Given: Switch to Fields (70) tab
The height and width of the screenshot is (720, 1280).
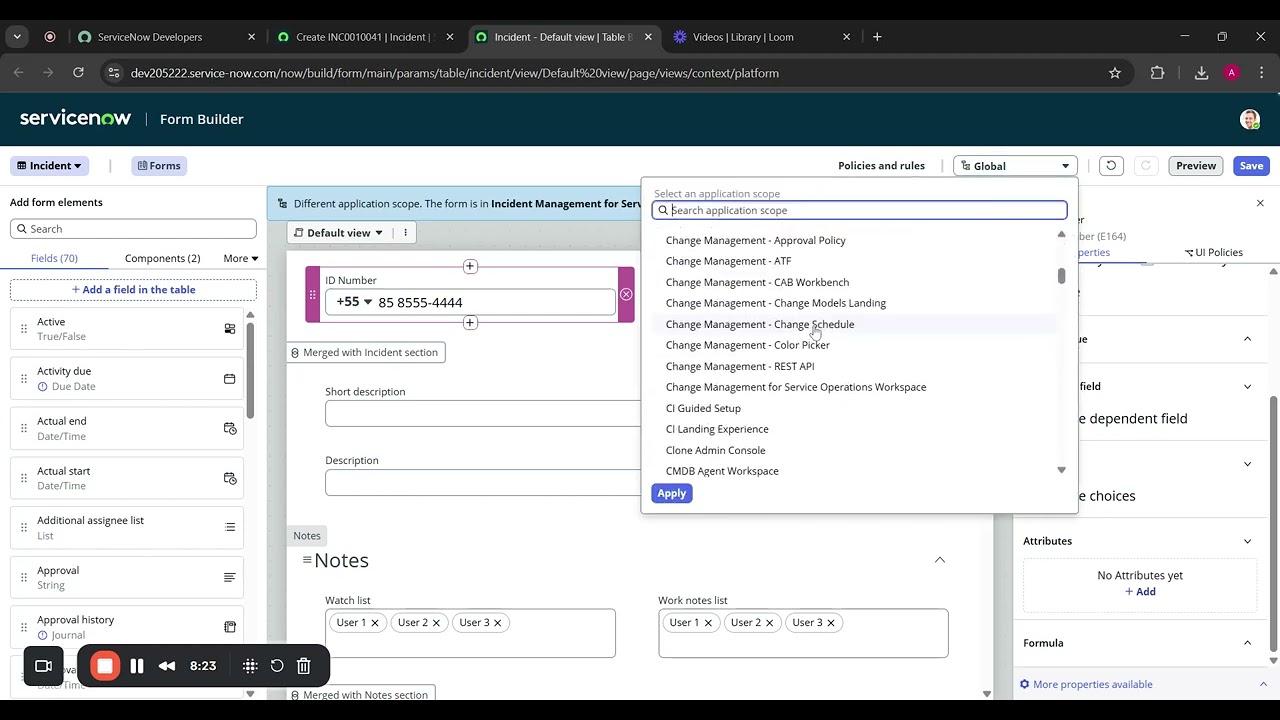Looking at the screenshot, I should [54, 258].
